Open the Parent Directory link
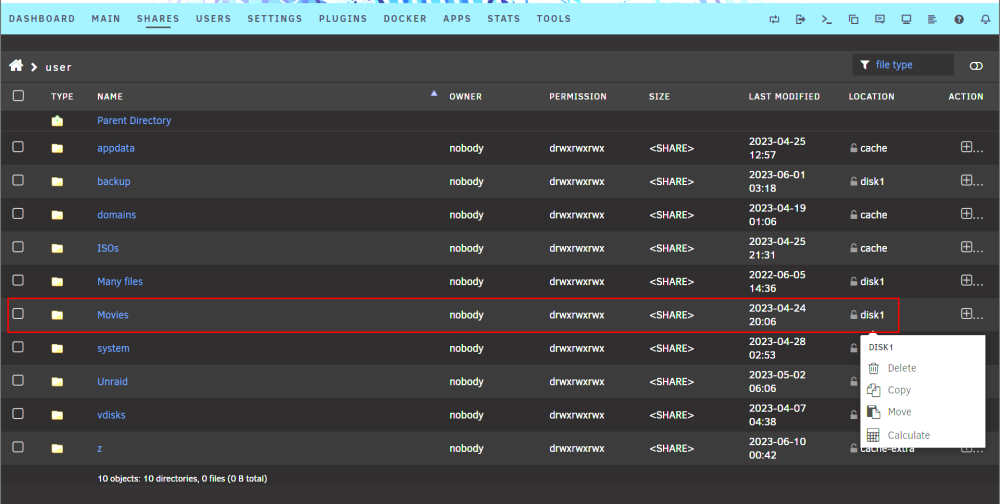The height and width of the screenshot is (504, 1000). pyautogui.click(x=134, y=120)
